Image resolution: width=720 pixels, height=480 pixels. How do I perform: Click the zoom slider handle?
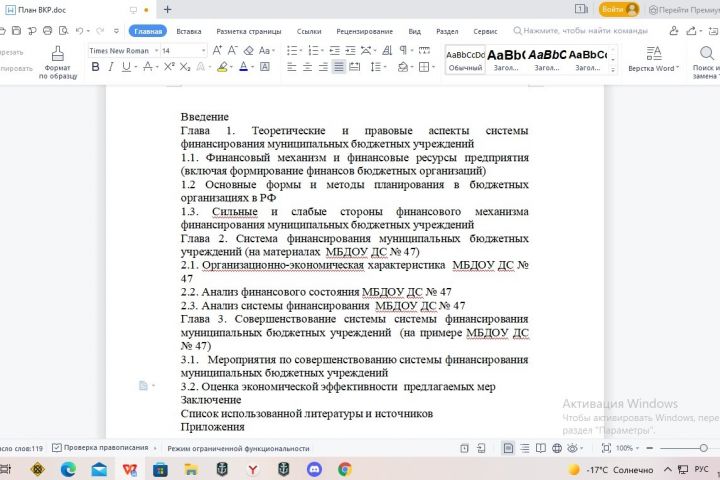(703, 448)
